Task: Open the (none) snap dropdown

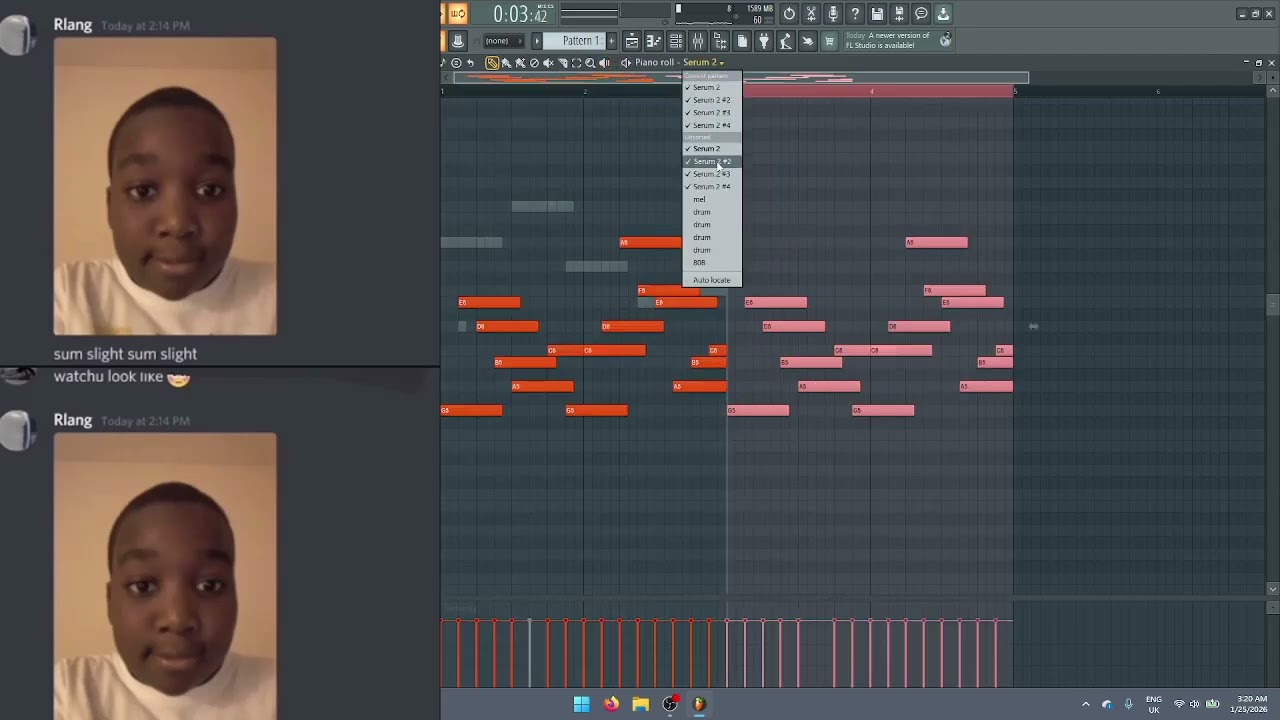Action: pyautogui.click(x=503, y=41)
